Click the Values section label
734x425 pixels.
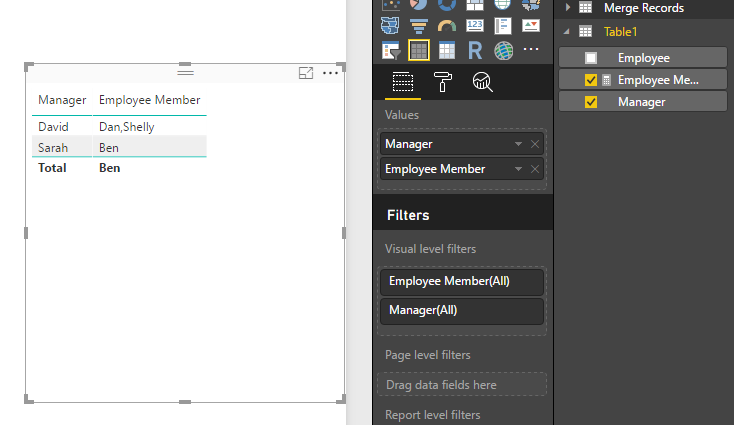[x=402, y=115]
